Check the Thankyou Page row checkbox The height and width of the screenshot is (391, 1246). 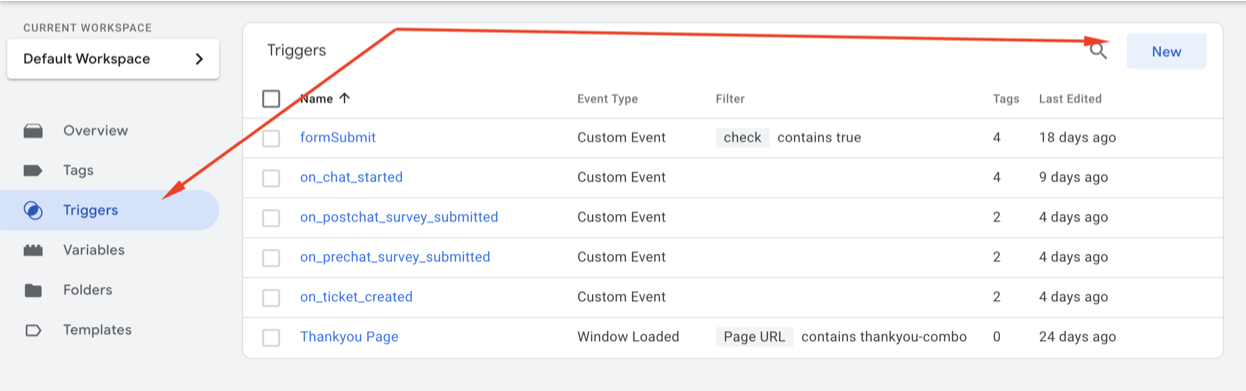coord(271,337)
